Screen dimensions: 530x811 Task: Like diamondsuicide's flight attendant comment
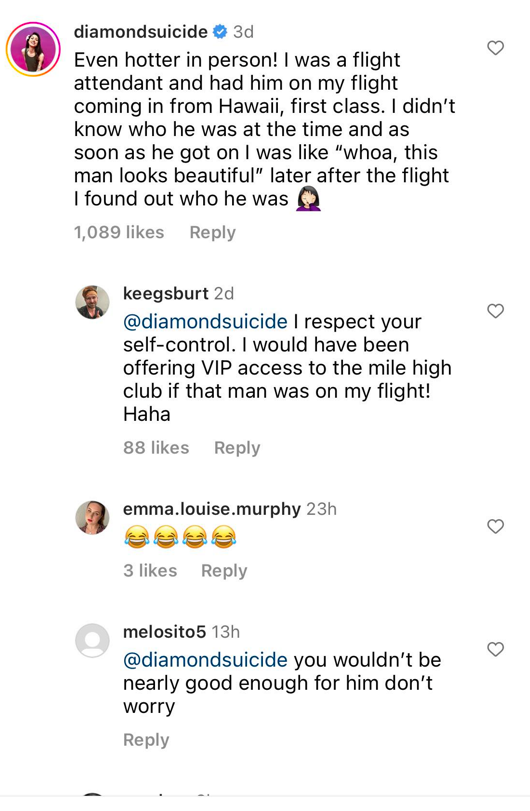(495, 48)
